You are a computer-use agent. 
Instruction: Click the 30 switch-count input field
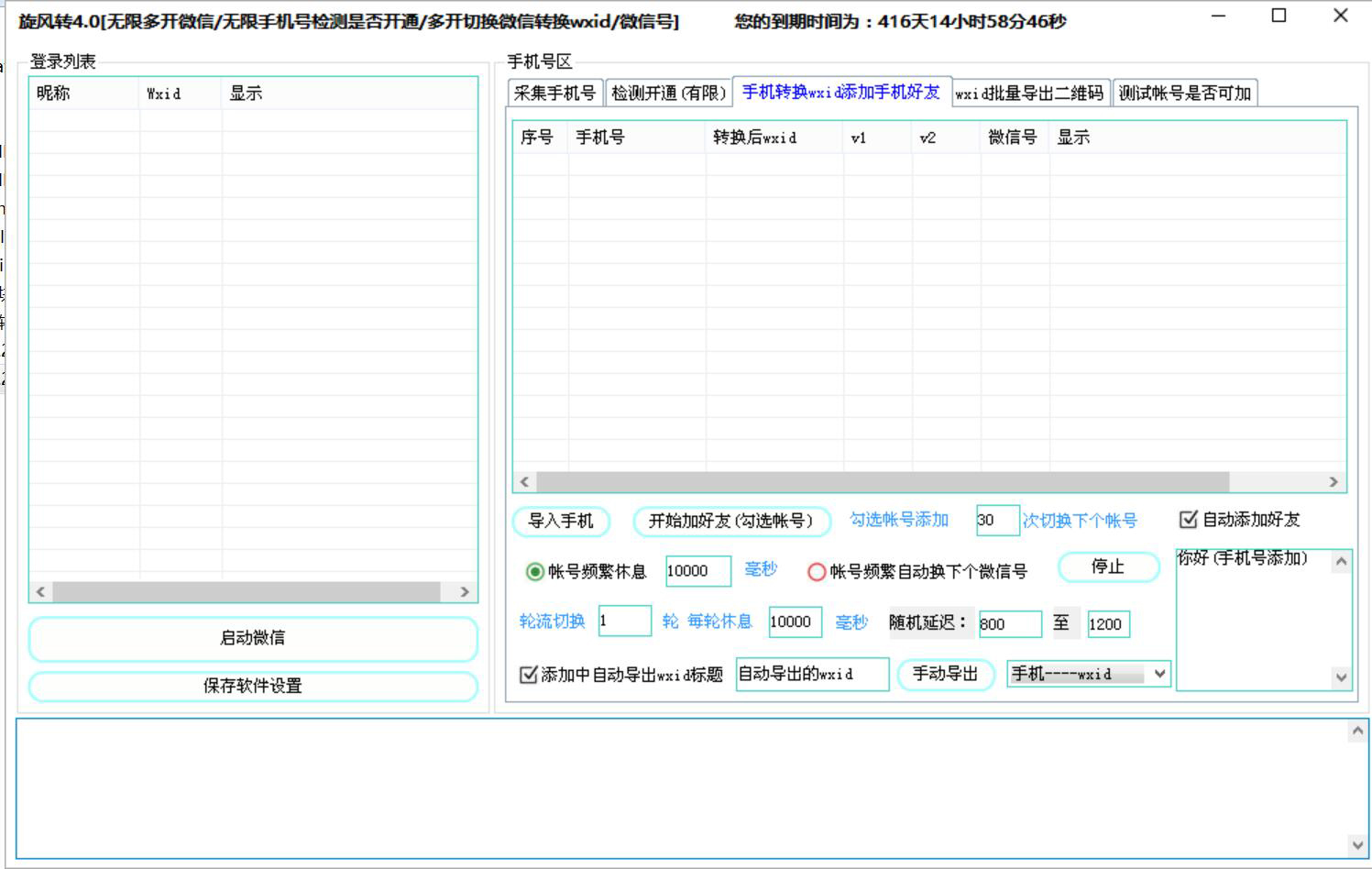point(997,520)
